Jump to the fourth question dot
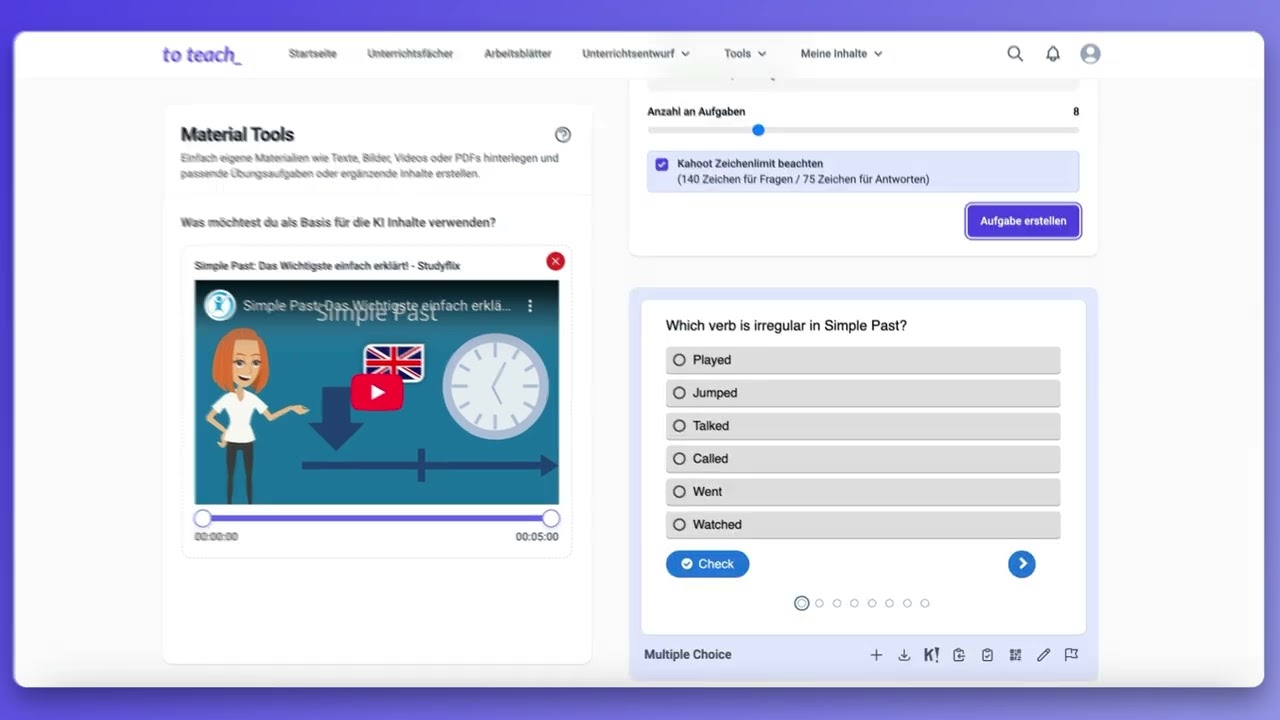 [854, 603]
